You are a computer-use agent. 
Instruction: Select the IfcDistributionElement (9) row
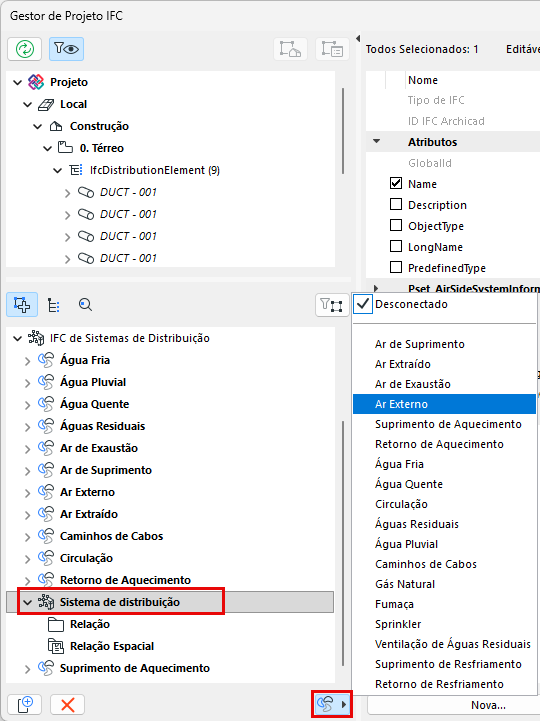point(155,170)
